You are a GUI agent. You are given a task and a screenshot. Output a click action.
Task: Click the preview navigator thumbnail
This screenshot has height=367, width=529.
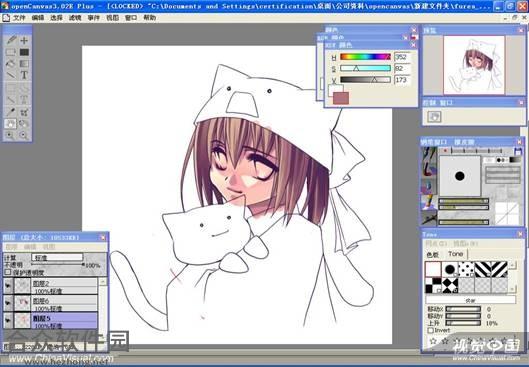pyautogui.click(x=474, y=65)
